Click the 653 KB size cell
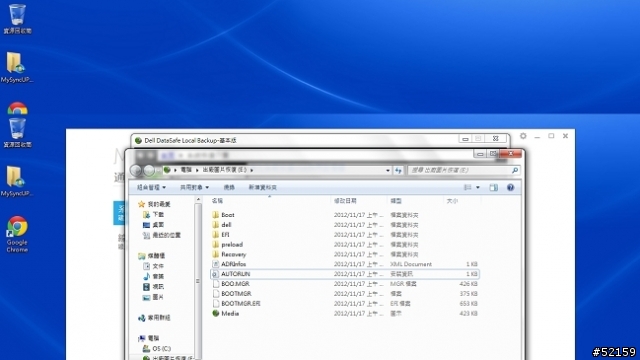 [468, 303]
